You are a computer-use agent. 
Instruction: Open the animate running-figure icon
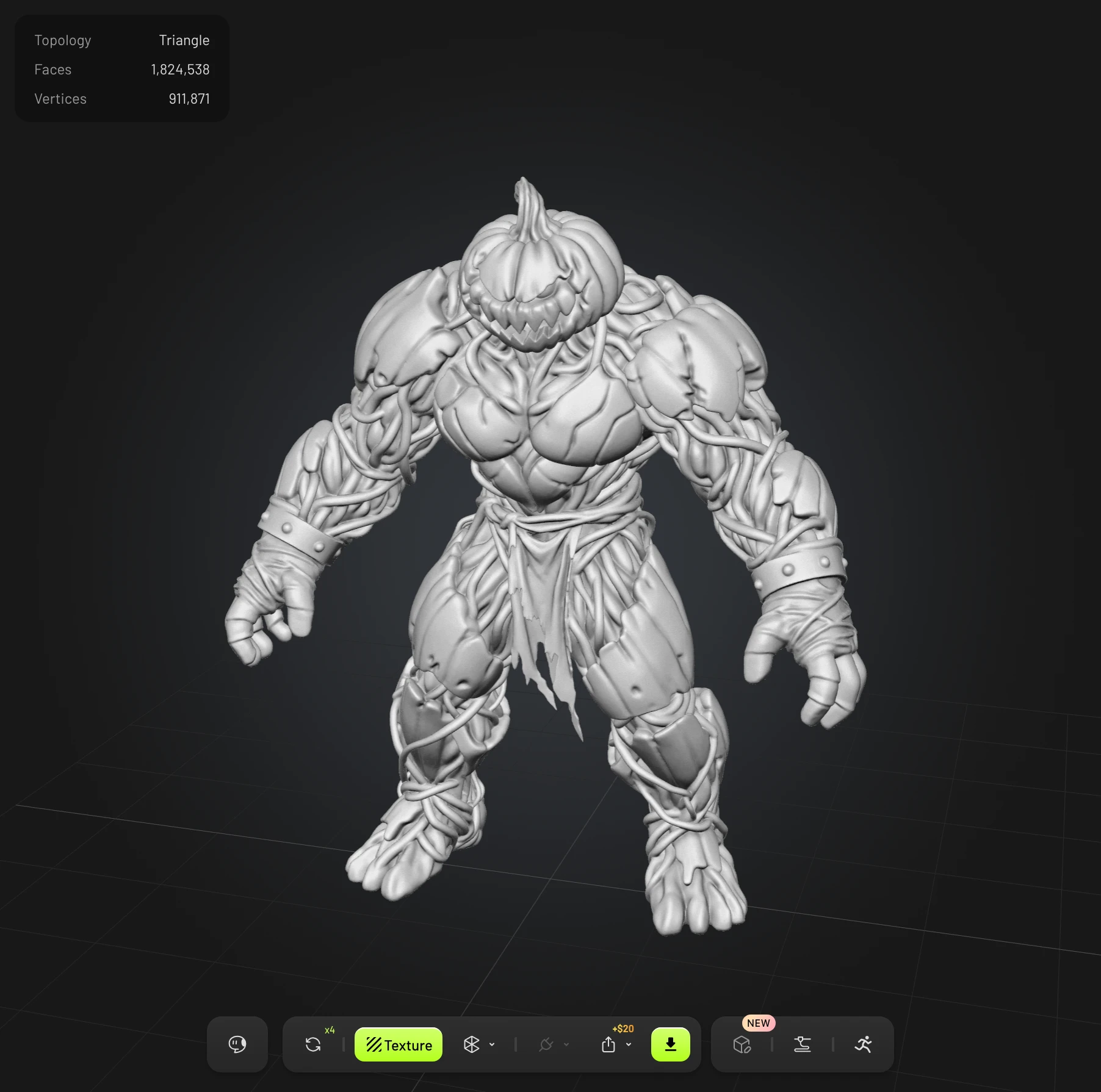[863, 1044]
